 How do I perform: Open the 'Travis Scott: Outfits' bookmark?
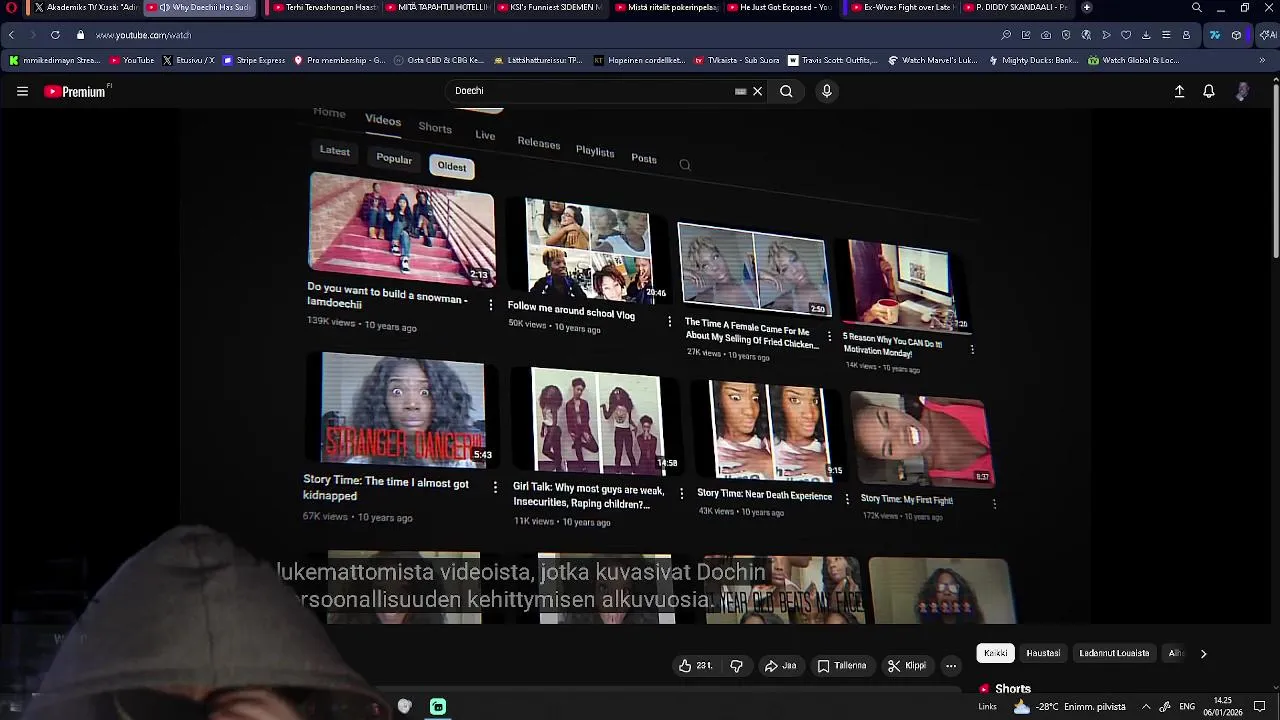tap(833, 60)
